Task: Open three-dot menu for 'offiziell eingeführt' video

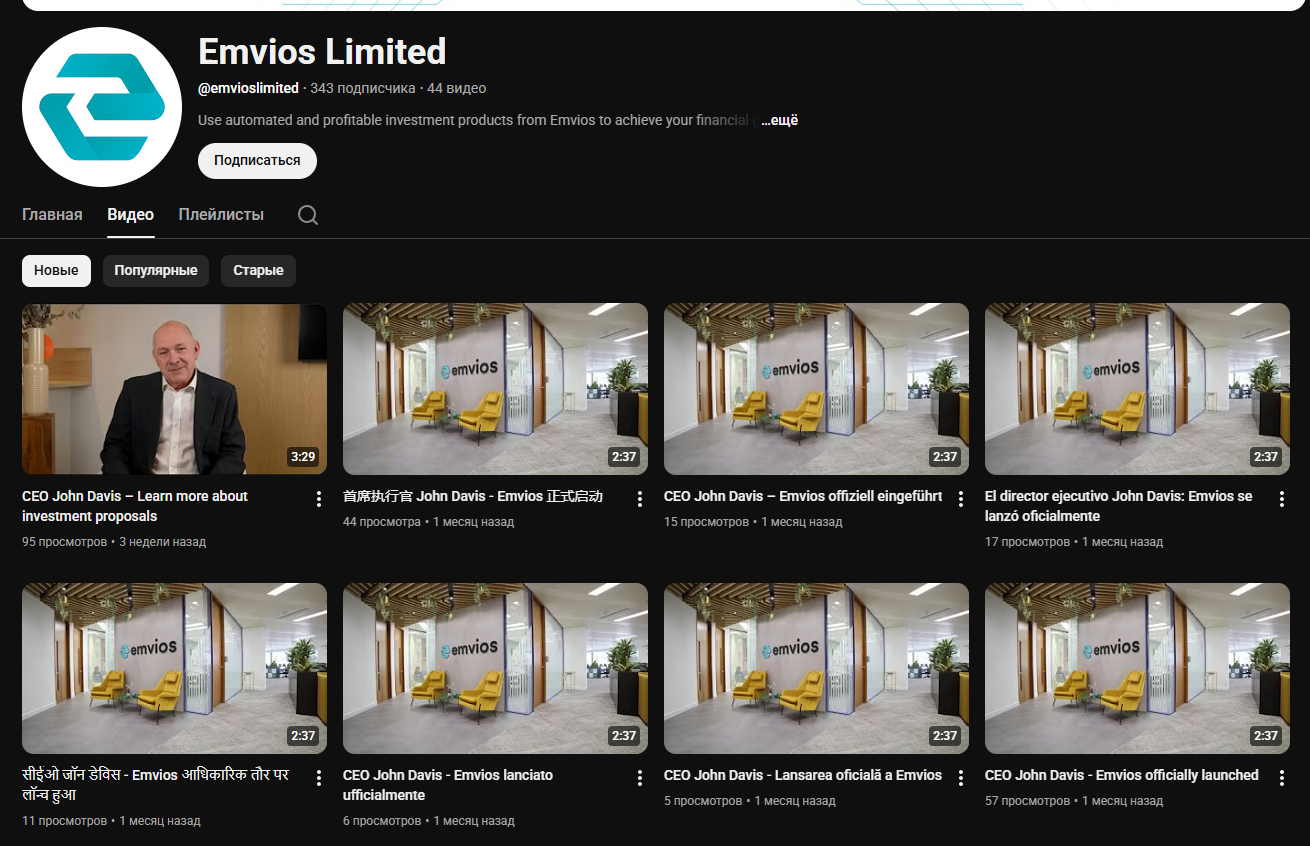Action: pos(961,499)
